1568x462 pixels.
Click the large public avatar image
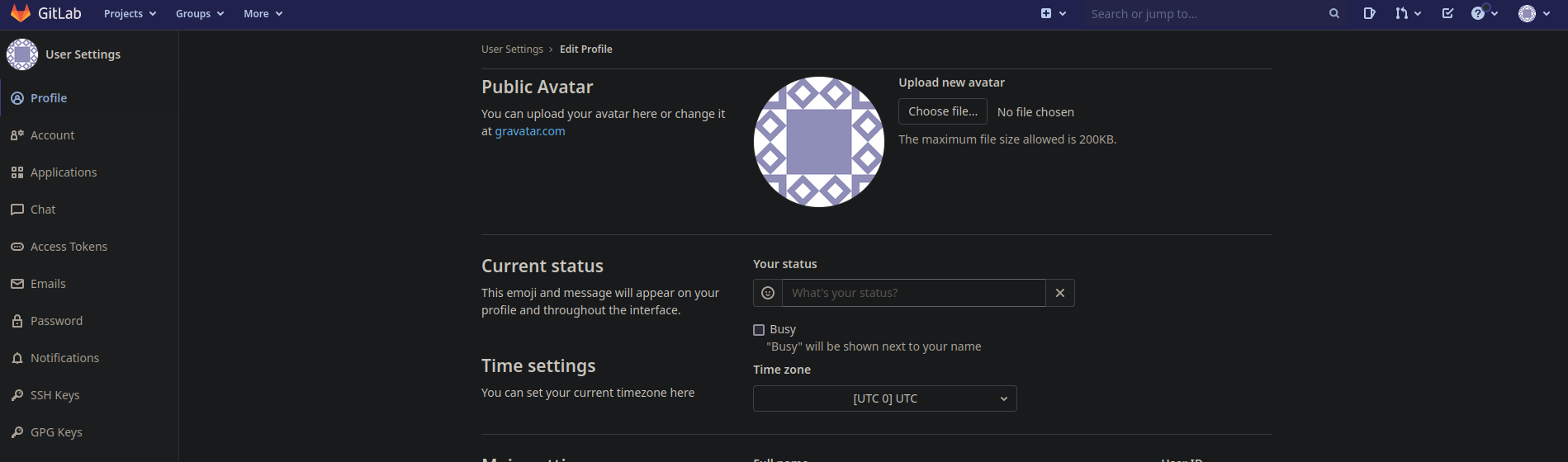point(818,142)
